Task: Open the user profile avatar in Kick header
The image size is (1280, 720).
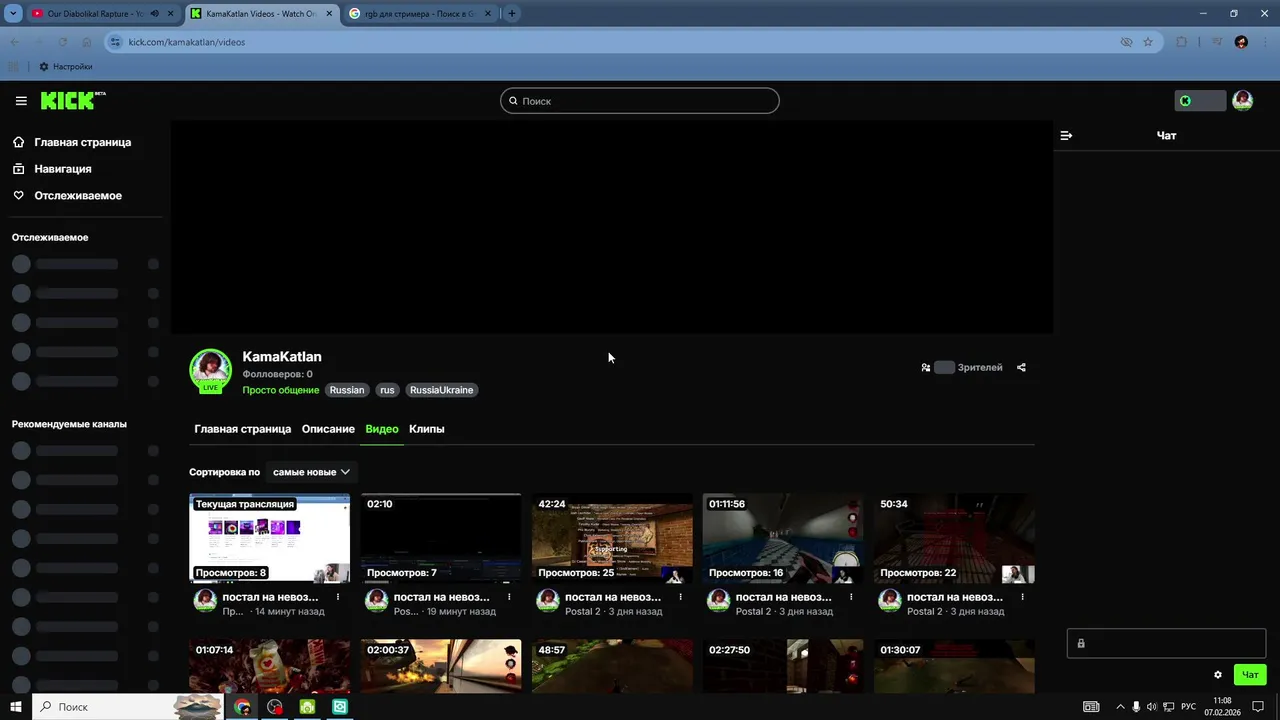Action: pos(1242,100)
